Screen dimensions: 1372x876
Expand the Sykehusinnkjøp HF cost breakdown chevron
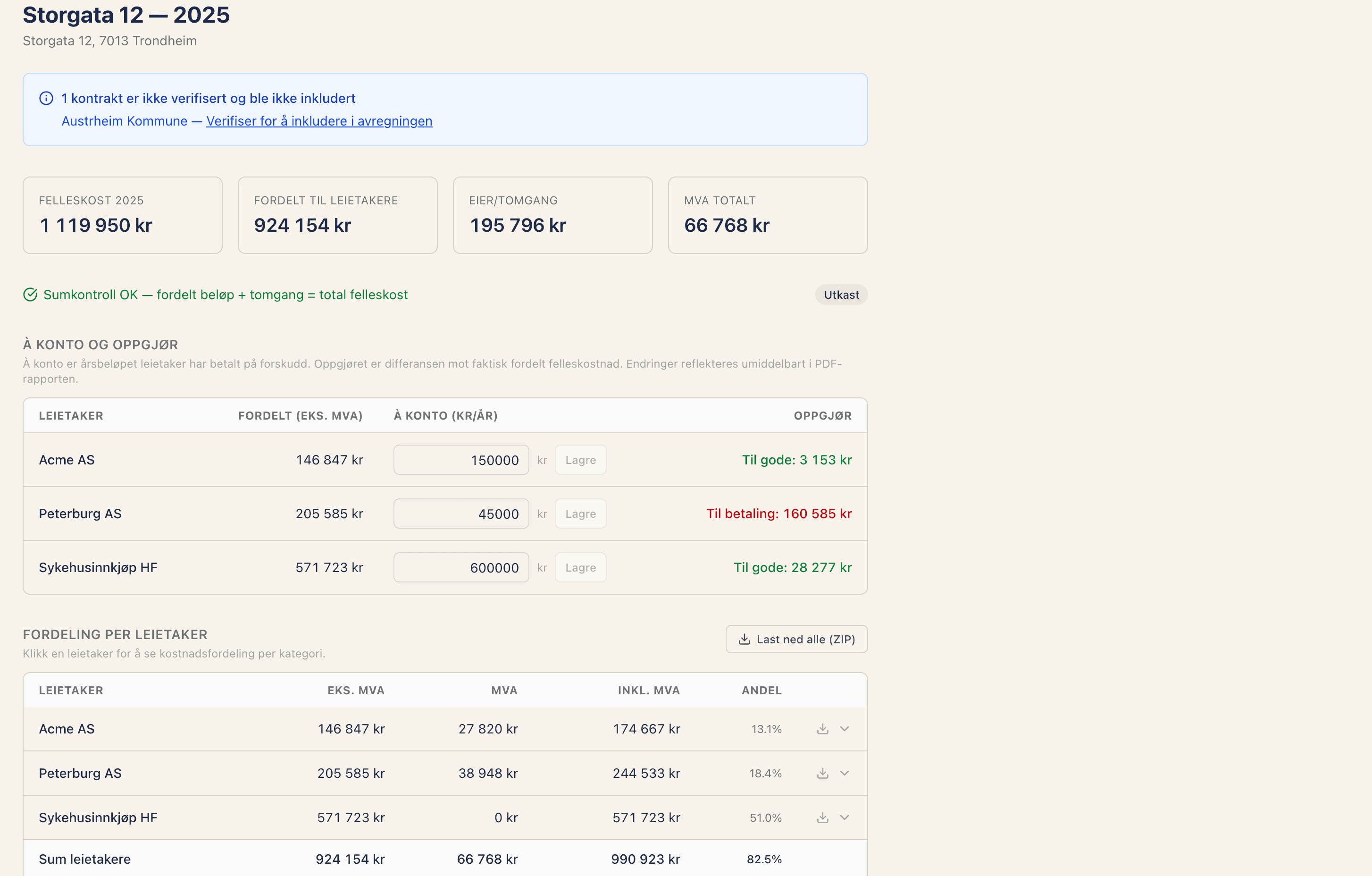845,818
